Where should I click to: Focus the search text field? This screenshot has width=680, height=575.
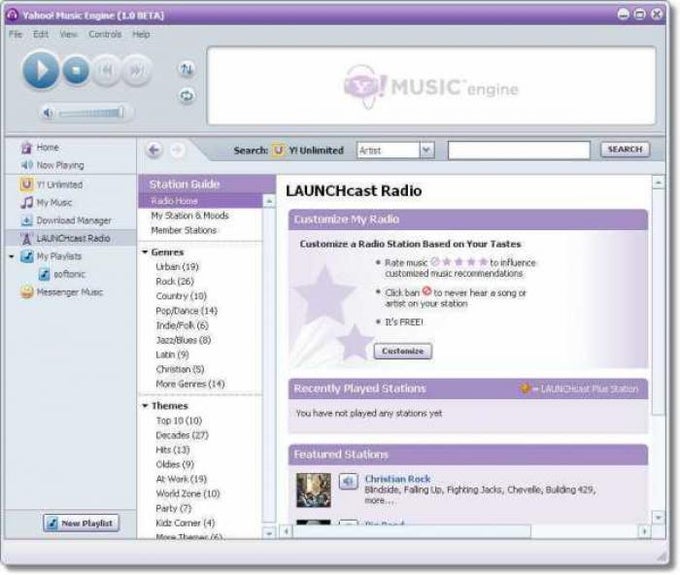click(x=519, y=150)
